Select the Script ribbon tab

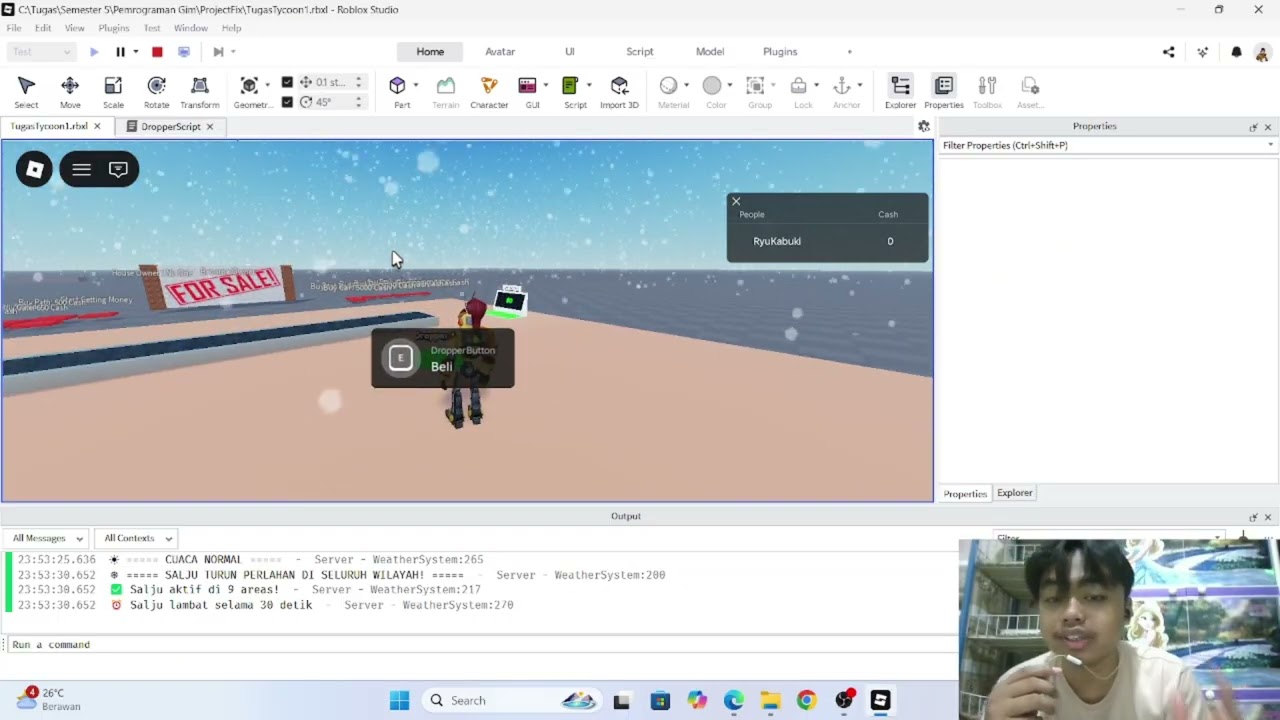point(640,52)
